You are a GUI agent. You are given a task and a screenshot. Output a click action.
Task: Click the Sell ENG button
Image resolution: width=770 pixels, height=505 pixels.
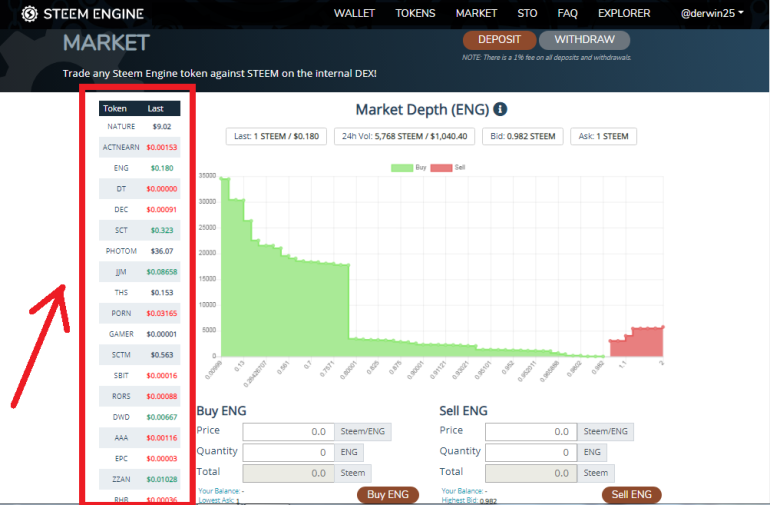632,495
